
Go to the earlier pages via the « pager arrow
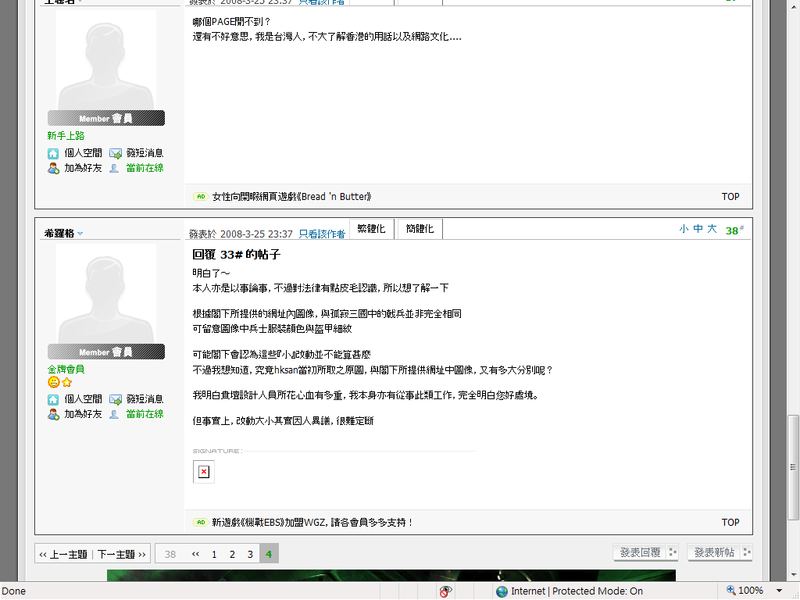[195, 554]
